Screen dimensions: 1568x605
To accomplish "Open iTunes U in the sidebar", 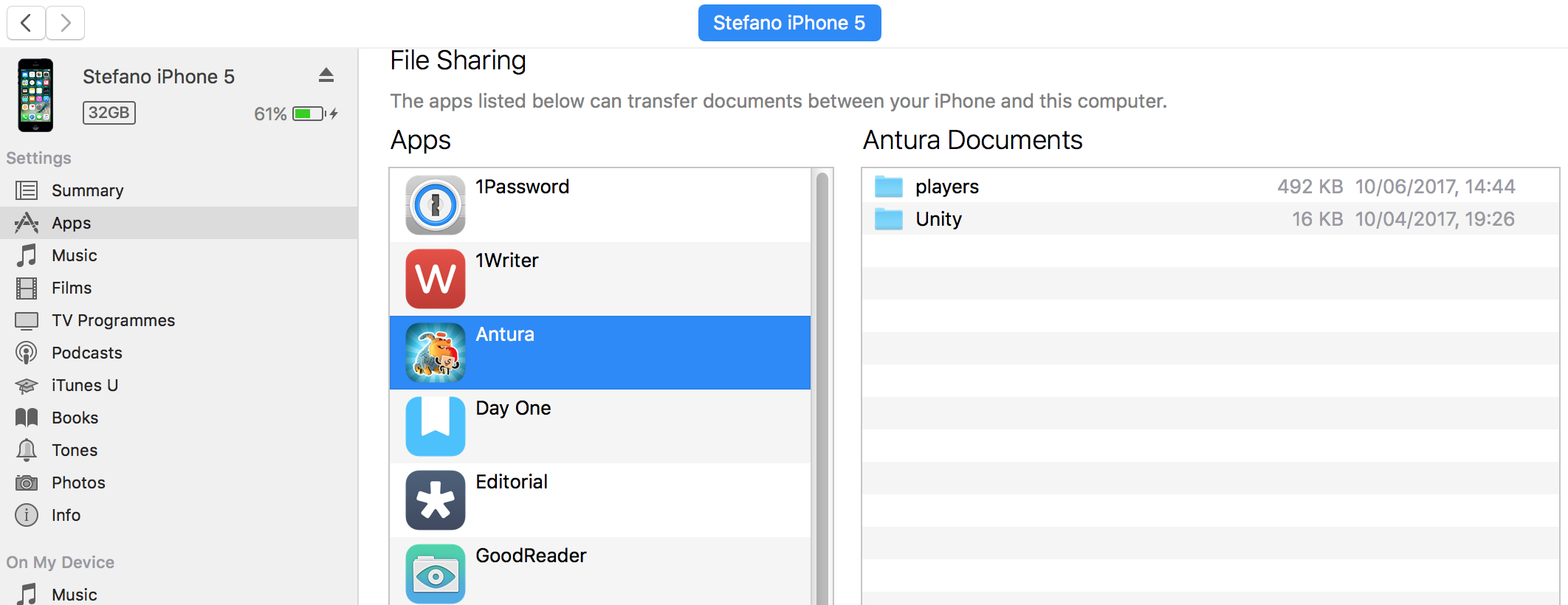I will point(84,385).
